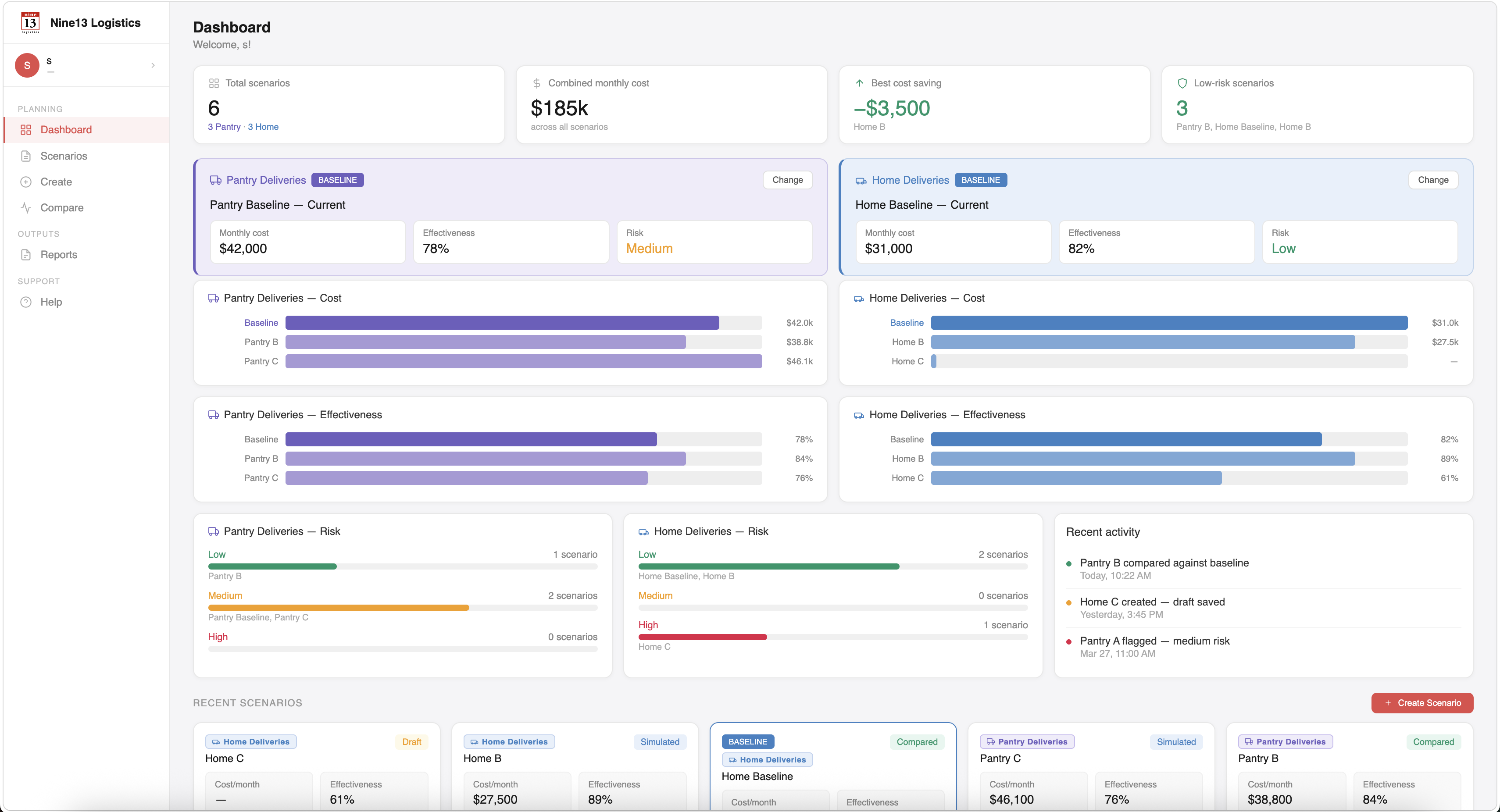Click the Home B effectiveness bar

coord(1143,459)
